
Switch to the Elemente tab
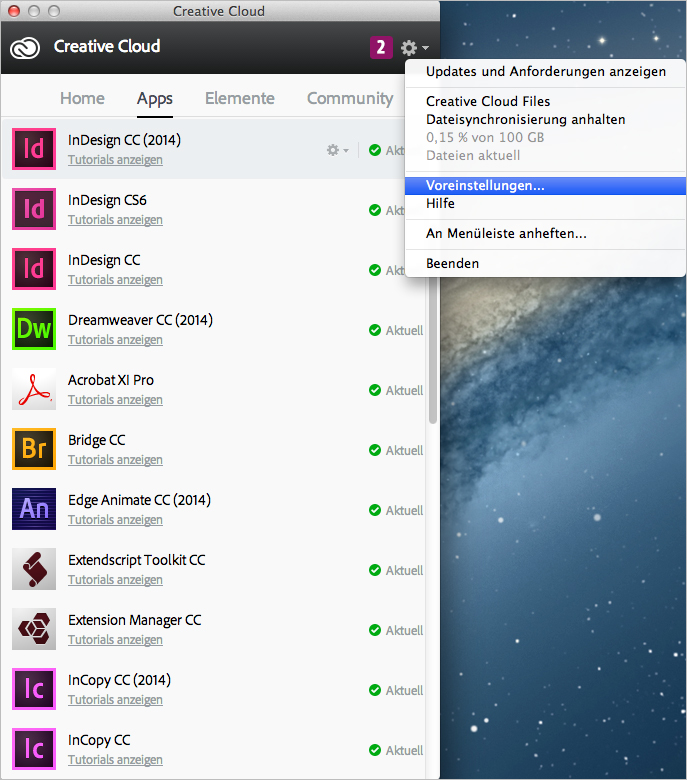click(x=240, y=98)
